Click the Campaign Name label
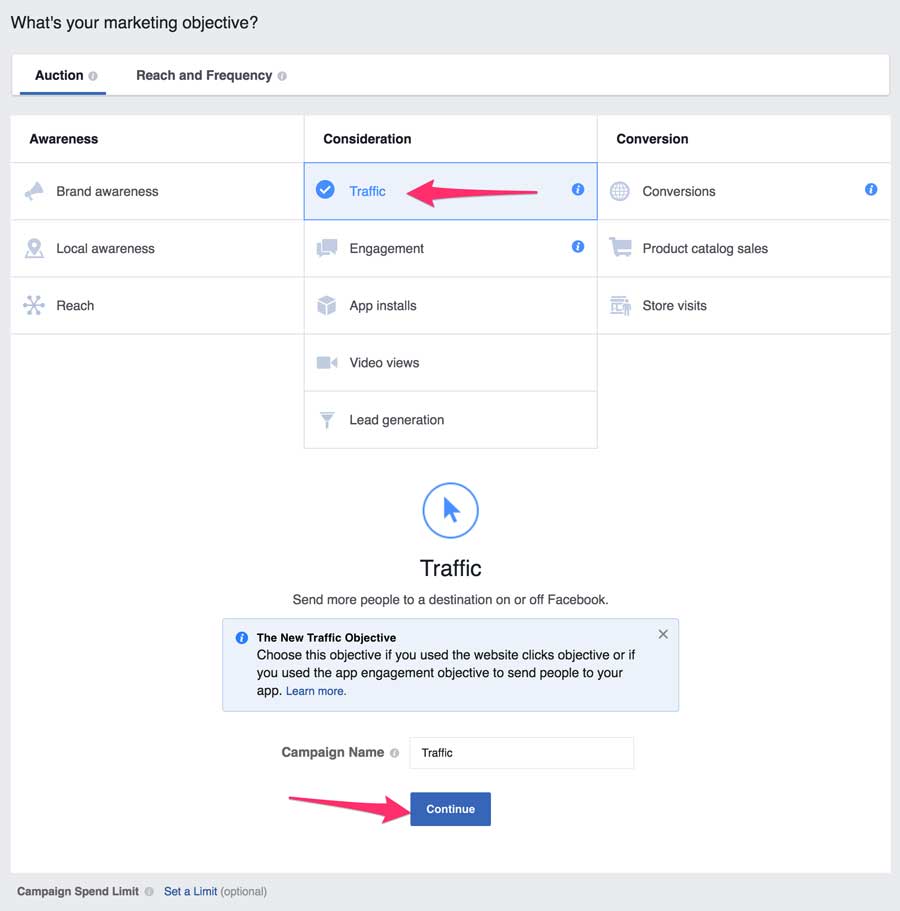 tap(333, 752)
